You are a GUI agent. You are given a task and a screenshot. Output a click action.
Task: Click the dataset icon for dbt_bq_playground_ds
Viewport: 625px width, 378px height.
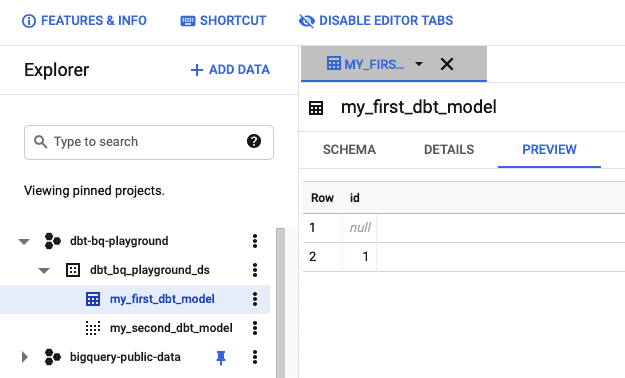(x=73, y=270)
